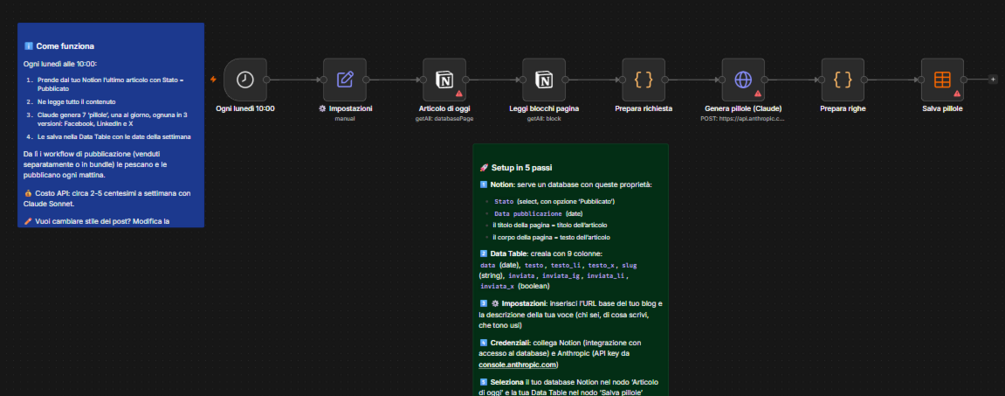Click the warning triangle on 'Articolo di oggi'

[459, 94]
